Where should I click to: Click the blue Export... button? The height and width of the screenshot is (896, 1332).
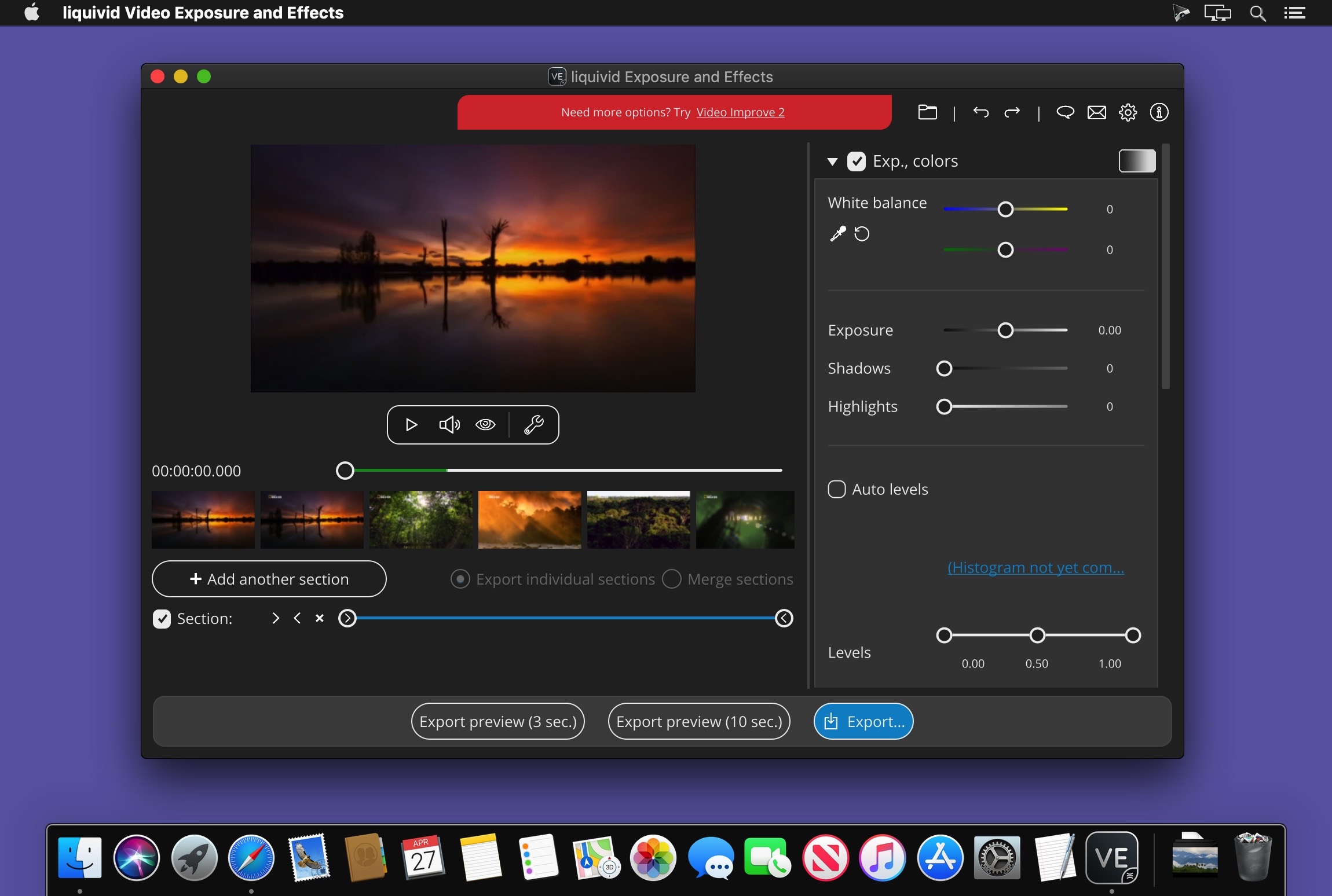(863, 721)
